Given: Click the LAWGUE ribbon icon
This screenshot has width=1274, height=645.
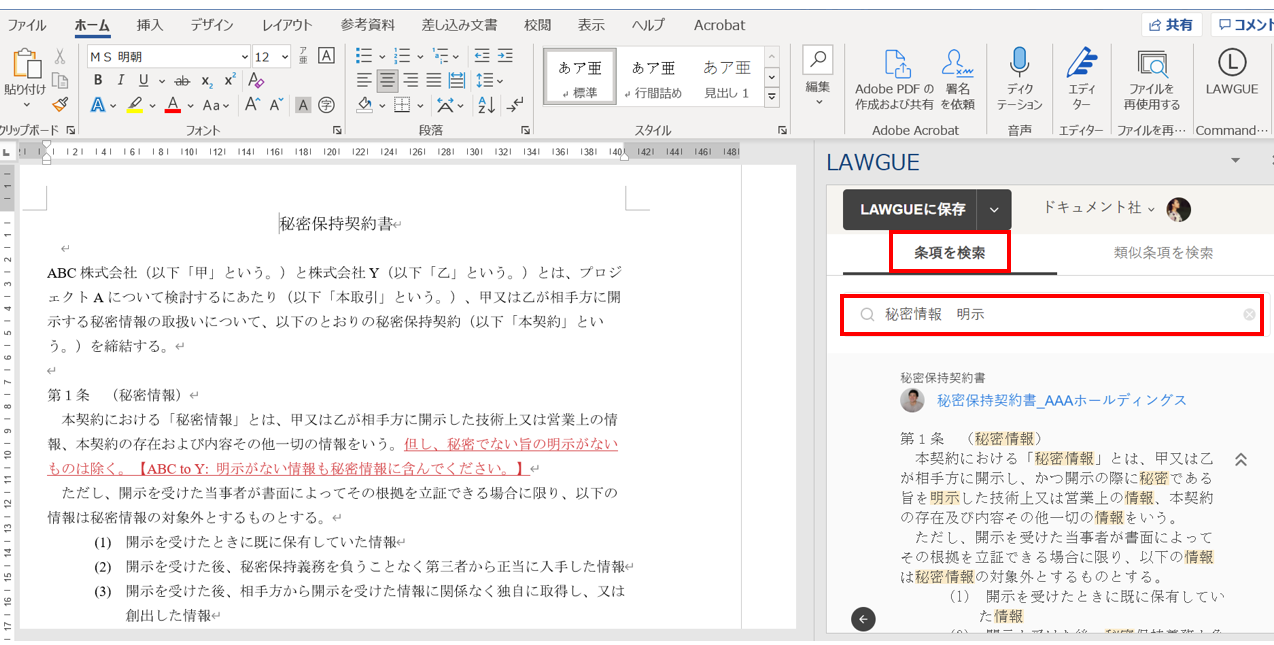Looking at the screenshot, I should (1231, 64).
